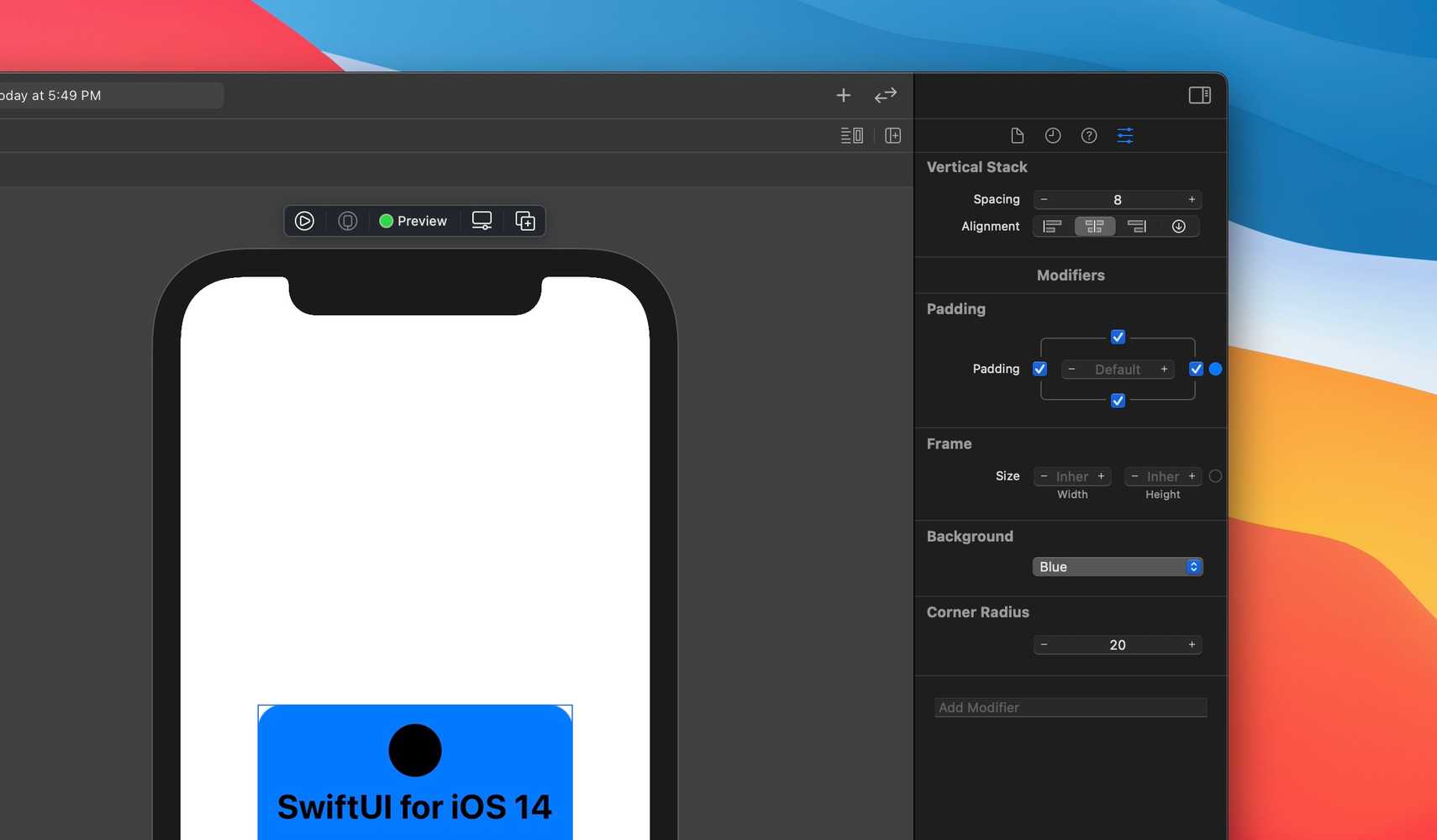This screenshot has height=840, width=1437.
Task: Uncheck the top padding checkbox
Action: pos(1118,337)
